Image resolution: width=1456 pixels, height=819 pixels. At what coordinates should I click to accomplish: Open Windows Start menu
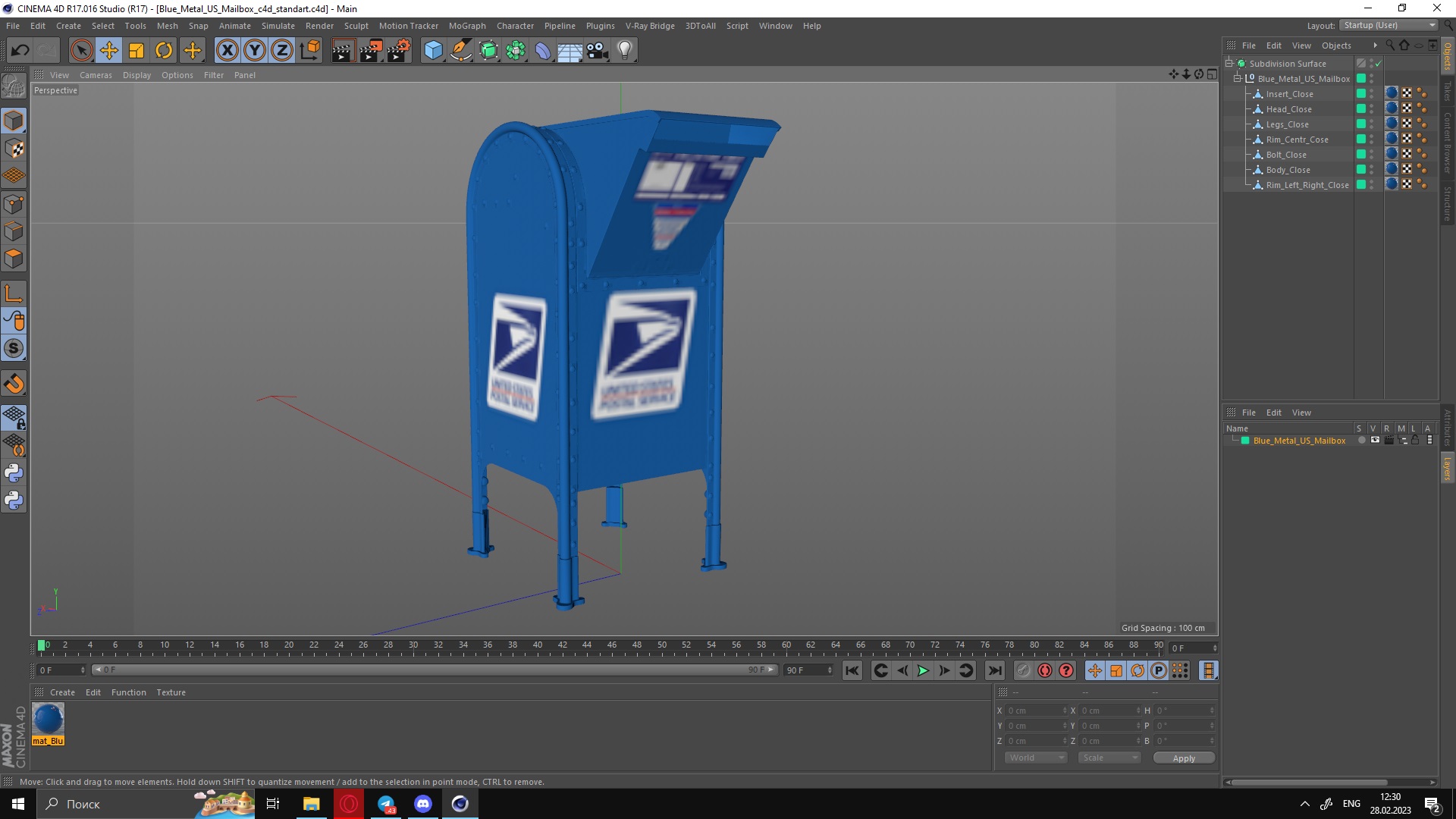tap(18, 804)
